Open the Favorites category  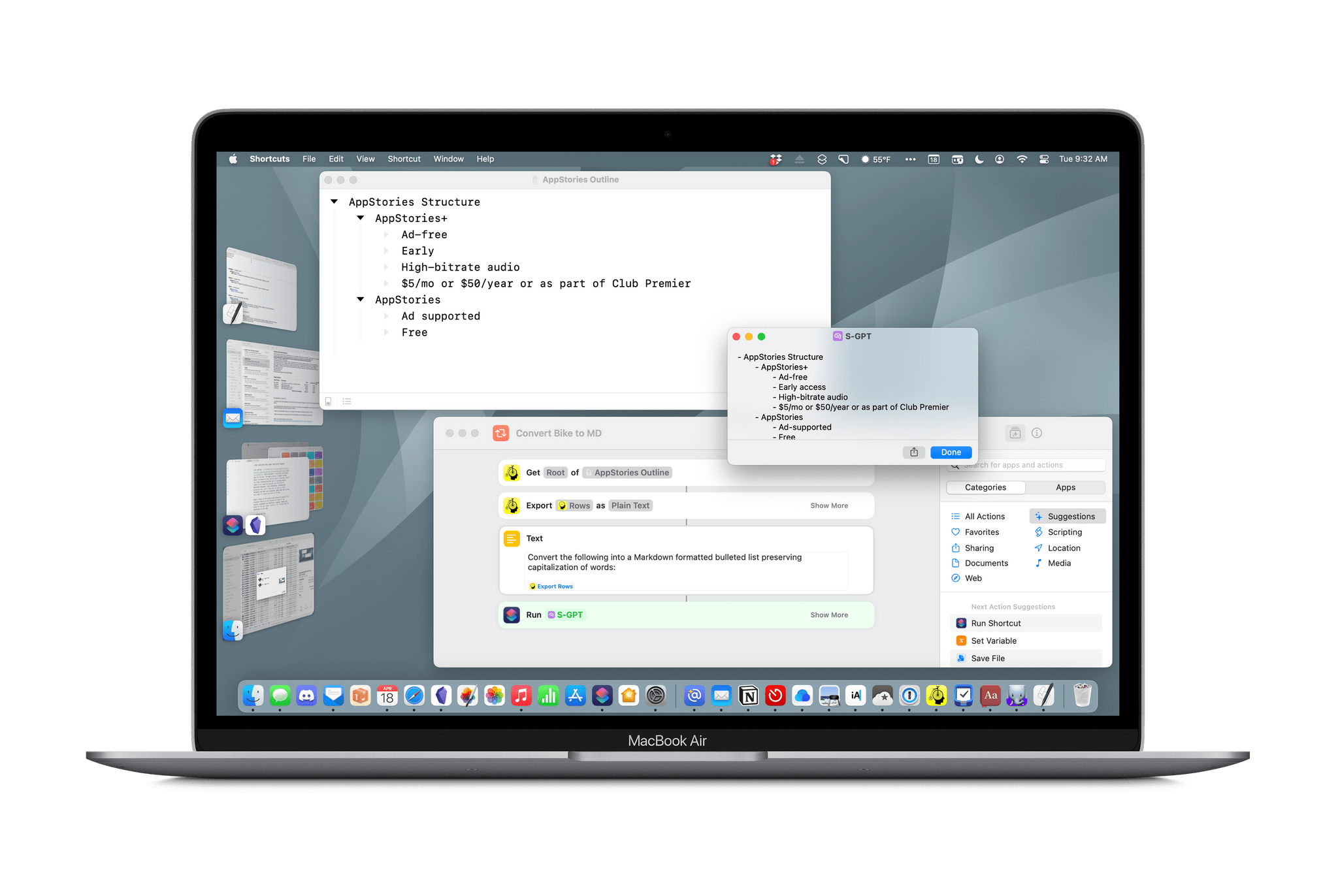(x=975, y=532)
